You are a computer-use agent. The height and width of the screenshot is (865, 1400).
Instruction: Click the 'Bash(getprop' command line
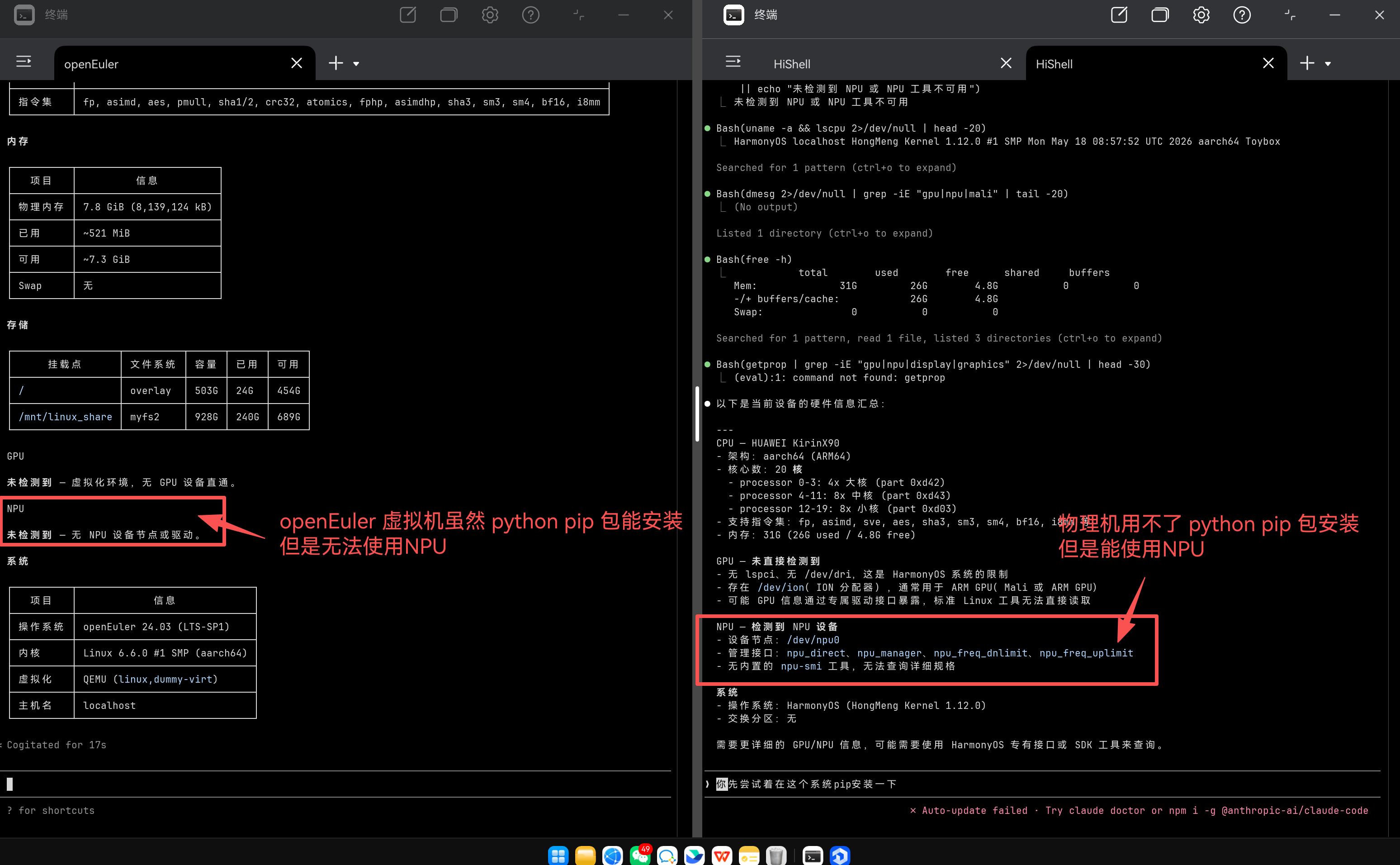pyautogui.click(x=933, y=365)
